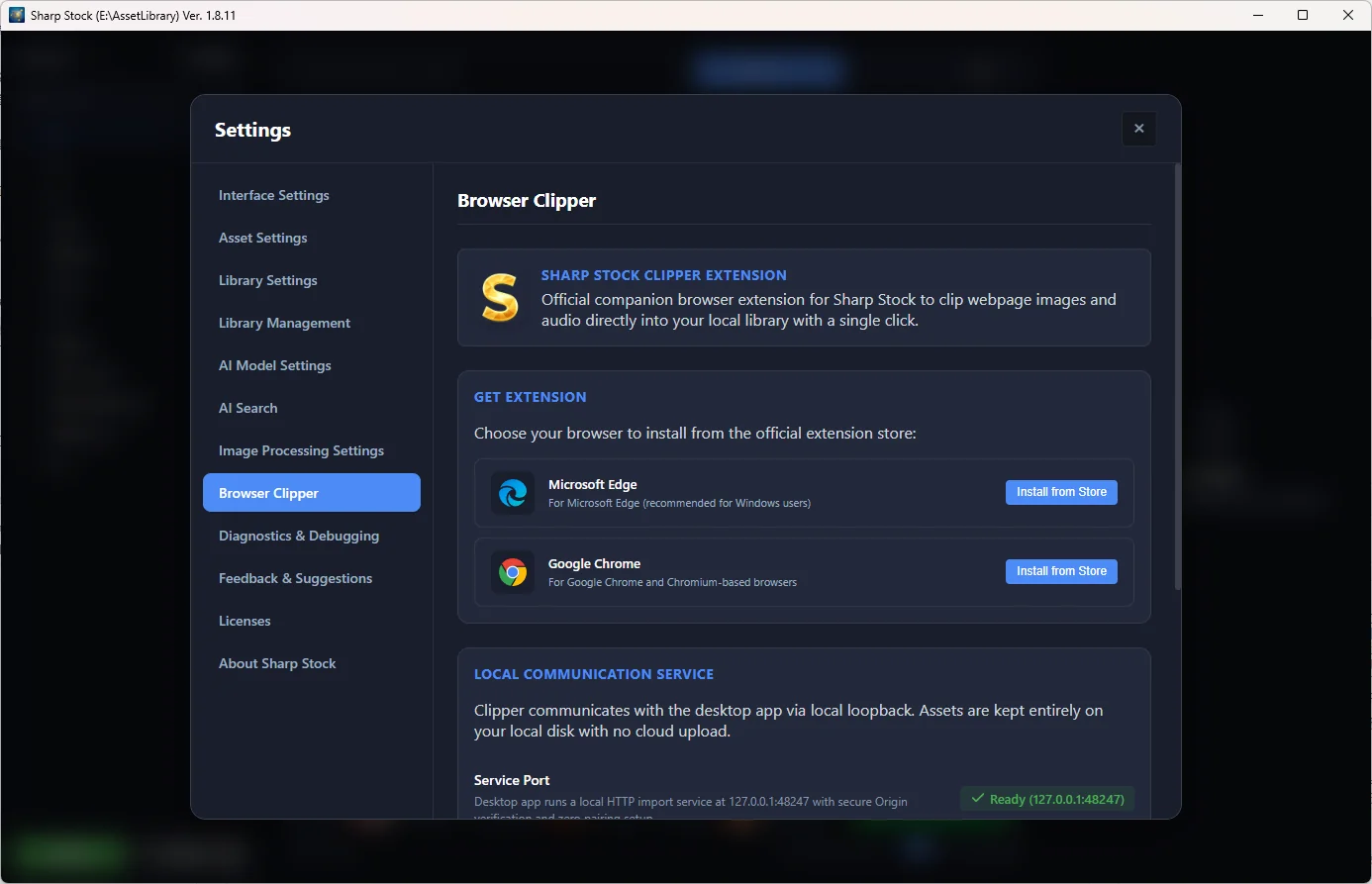Go to Library Settings
Screen dimensions: 1372x884
pos(312,280)
